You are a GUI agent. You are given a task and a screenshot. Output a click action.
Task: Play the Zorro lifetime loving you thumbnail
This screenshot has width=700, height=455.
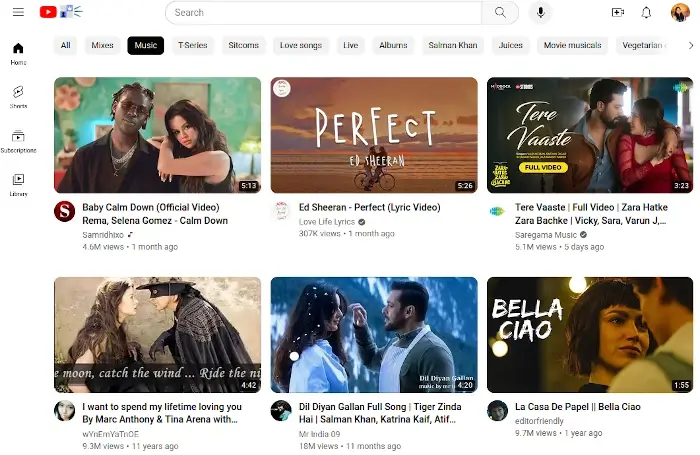[158, 334]
